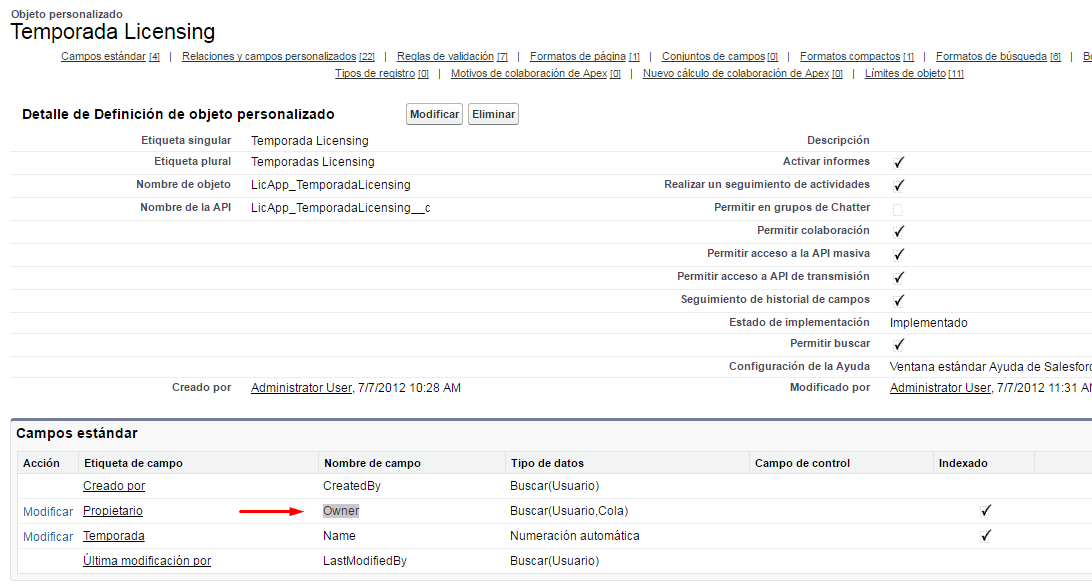Select the highlighted Owner field name text
Image resolution: width=1092 pixels, height=584 pixels.
point(340,511)
